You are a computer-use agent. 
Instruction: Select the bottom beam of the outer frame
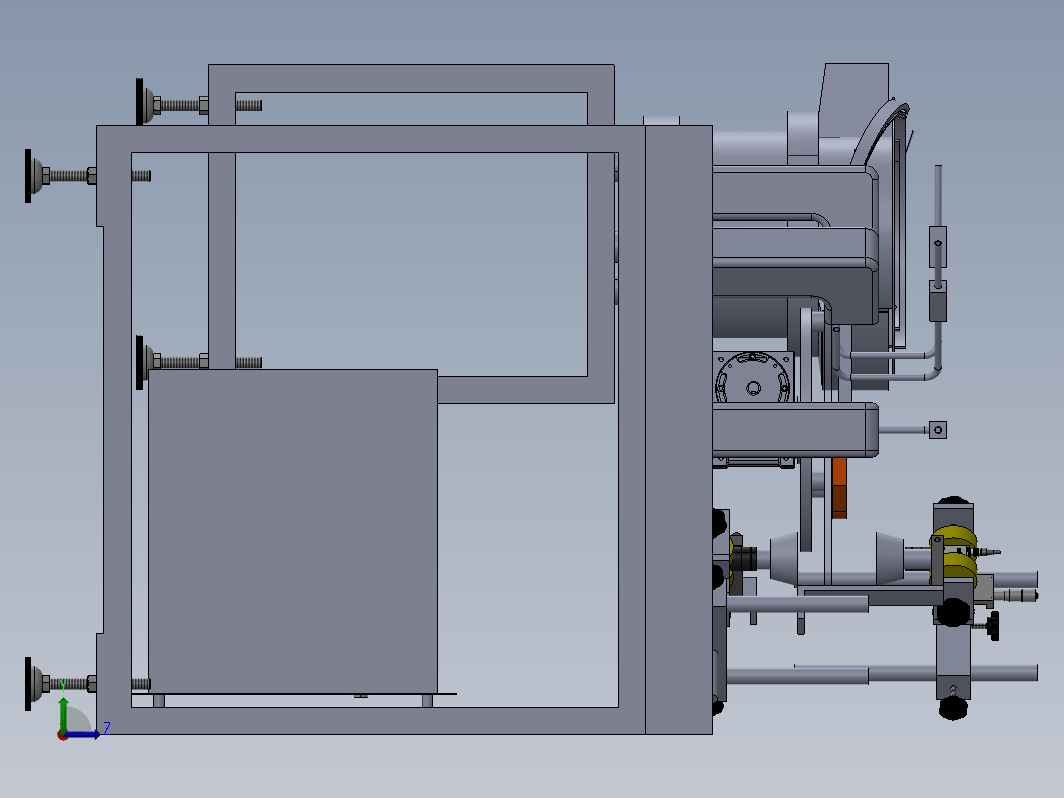[370, 721]
